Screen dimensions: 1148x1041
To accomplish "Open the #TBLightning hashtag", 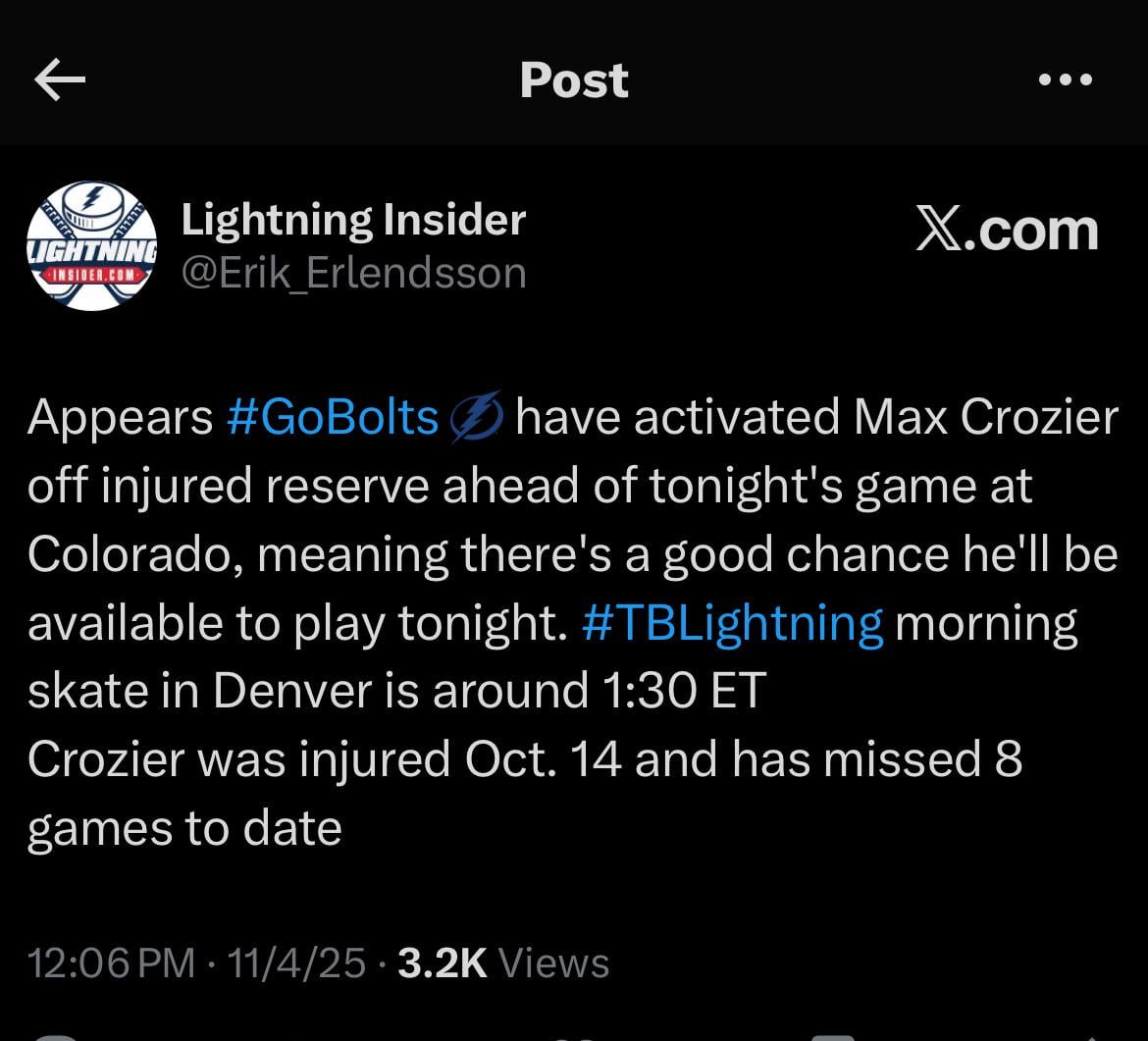I will tap(732, 623).
